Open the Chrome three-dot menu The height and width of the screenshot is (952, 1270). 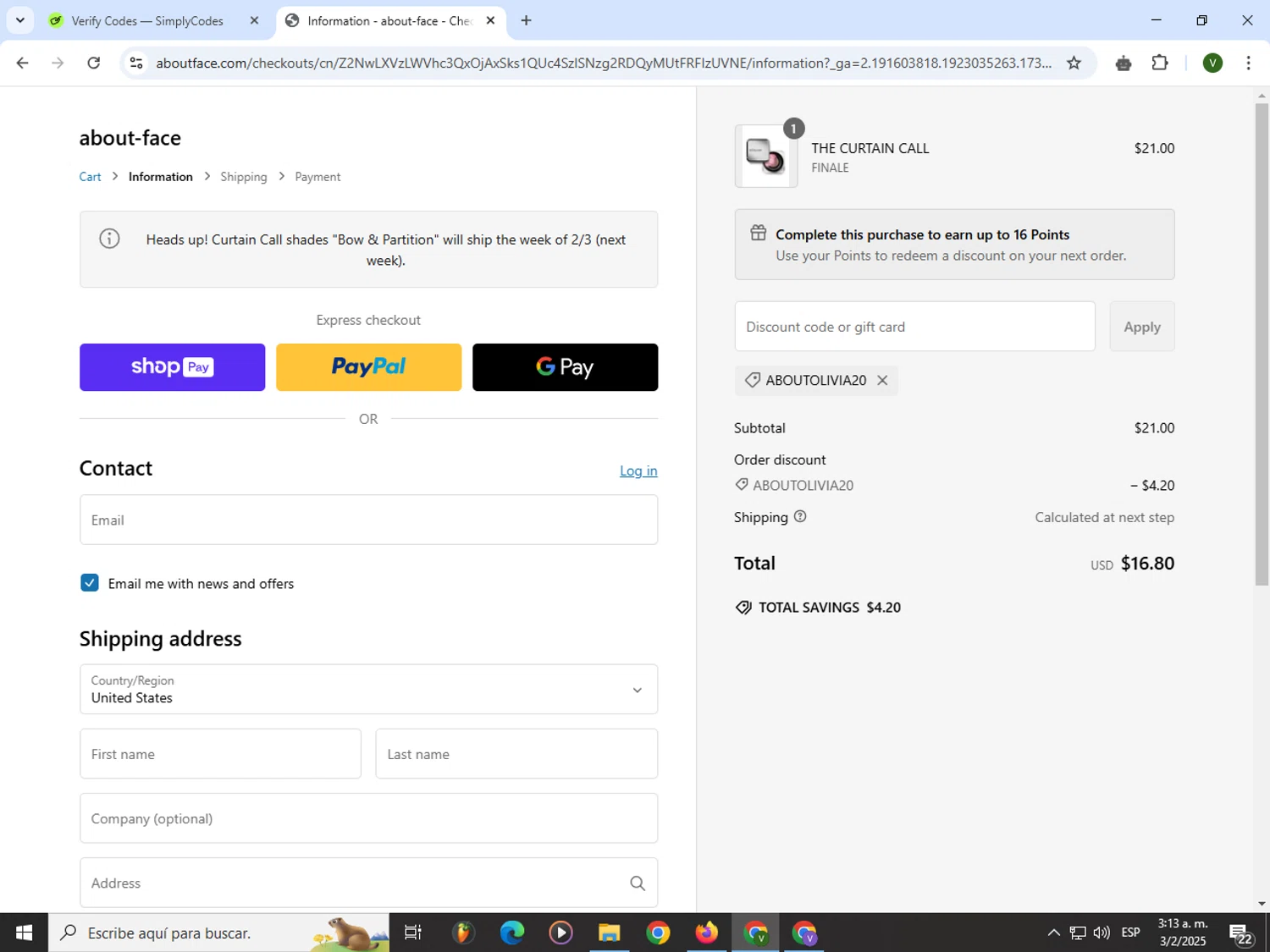click(x=1248, y=63)
